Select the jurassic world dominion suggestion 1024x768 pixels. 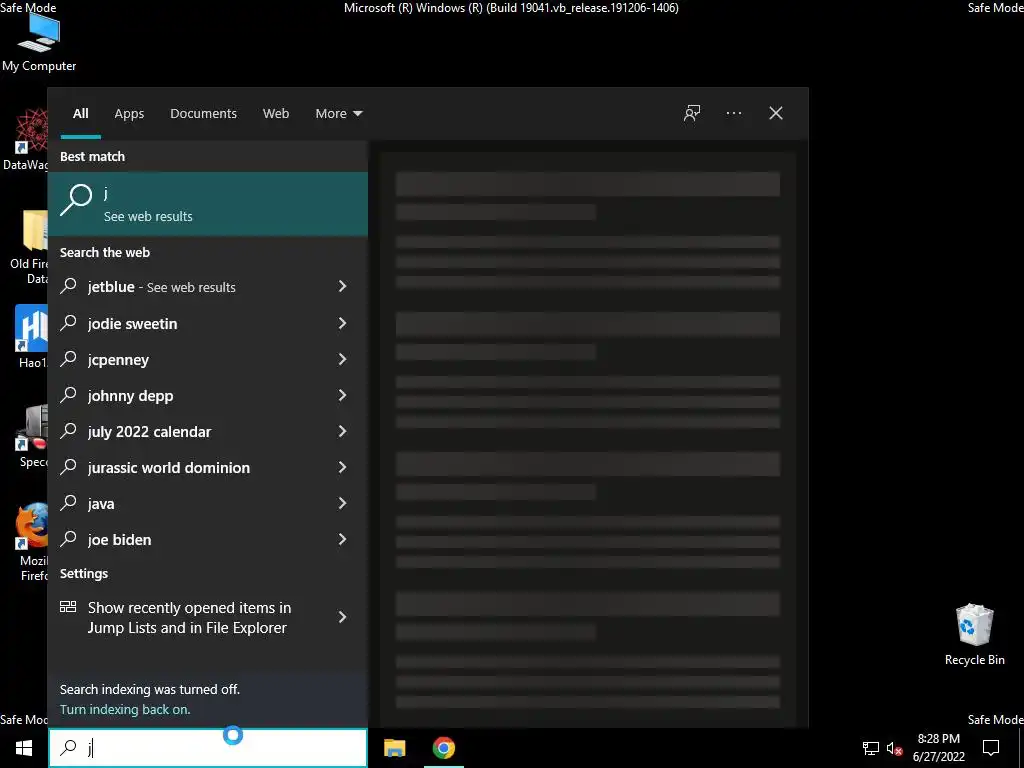(x=208, y=467)
